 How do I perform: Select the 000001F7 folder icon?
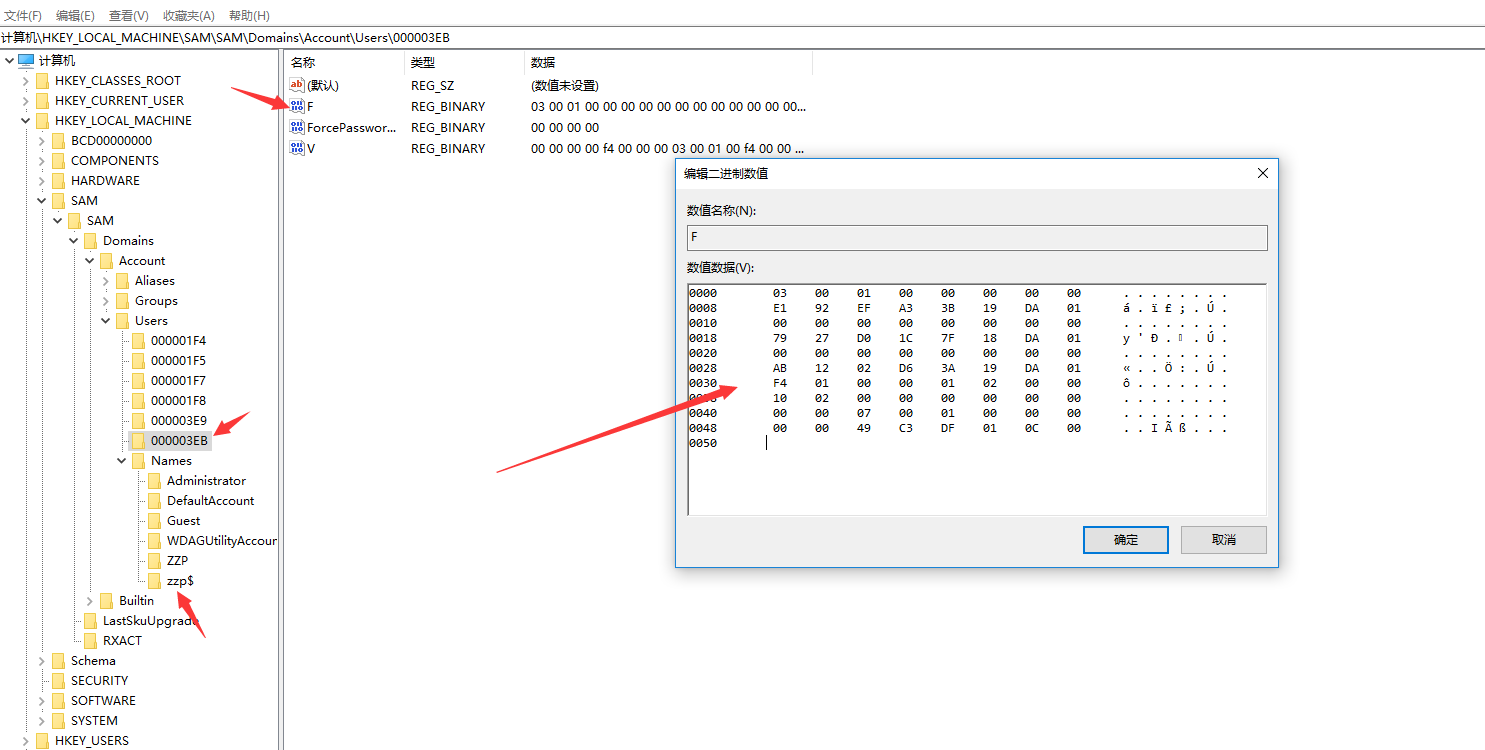138,380
